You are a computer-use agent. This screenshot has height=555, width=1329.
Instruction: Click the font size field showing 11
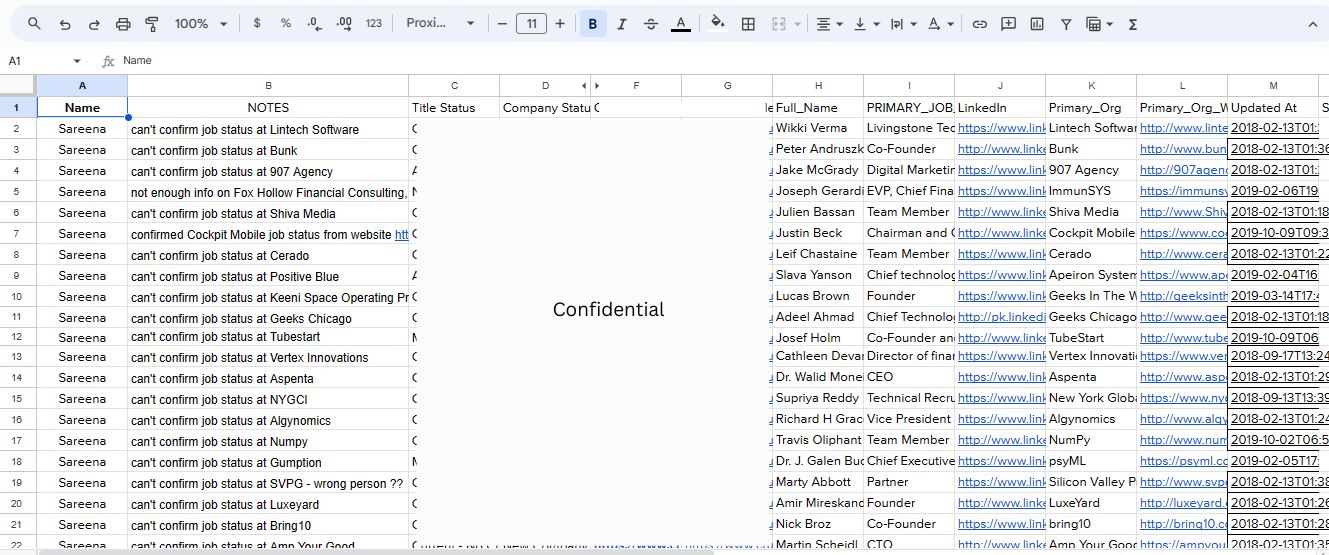coord(531,24)
